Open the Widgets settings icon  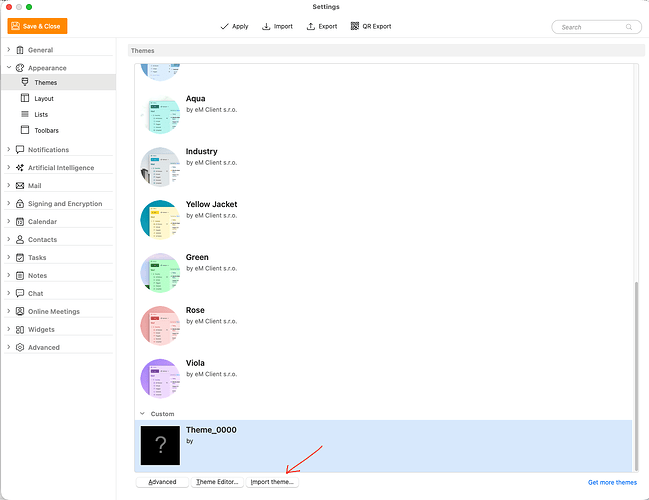pyautogui.click(x=20, y=329)
